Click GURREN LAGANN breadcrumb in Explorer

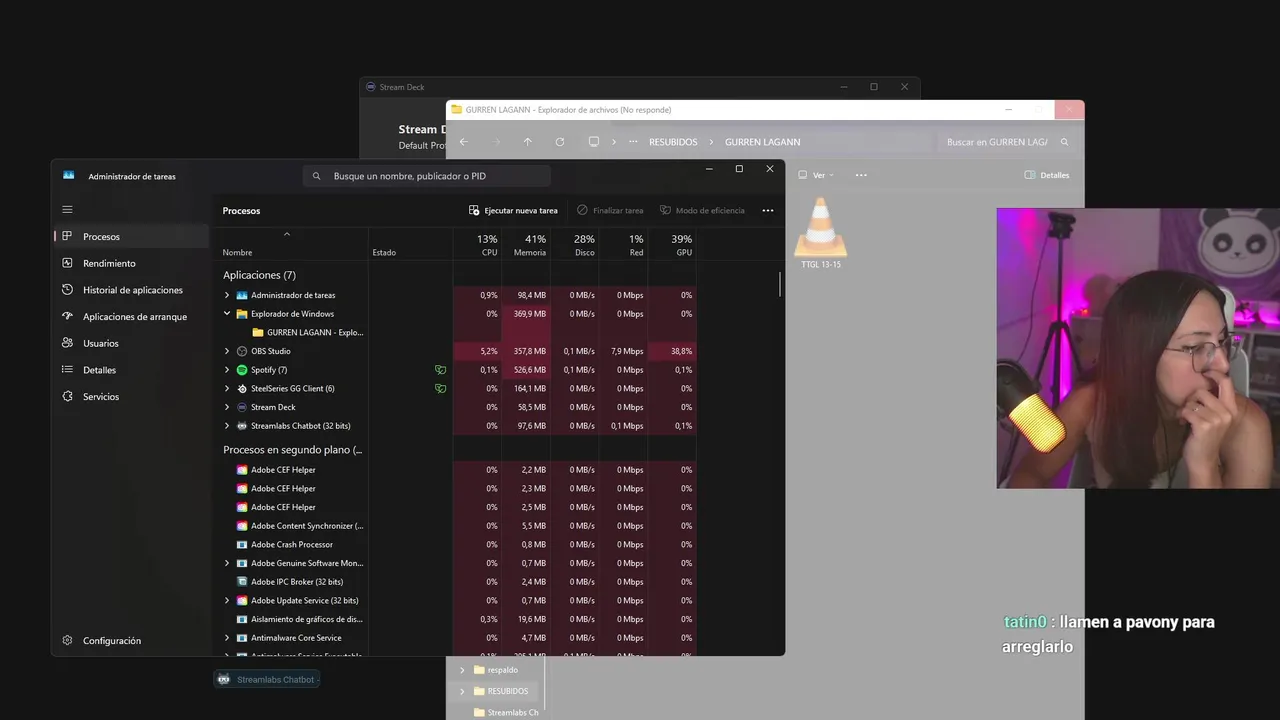pos(763,142)
